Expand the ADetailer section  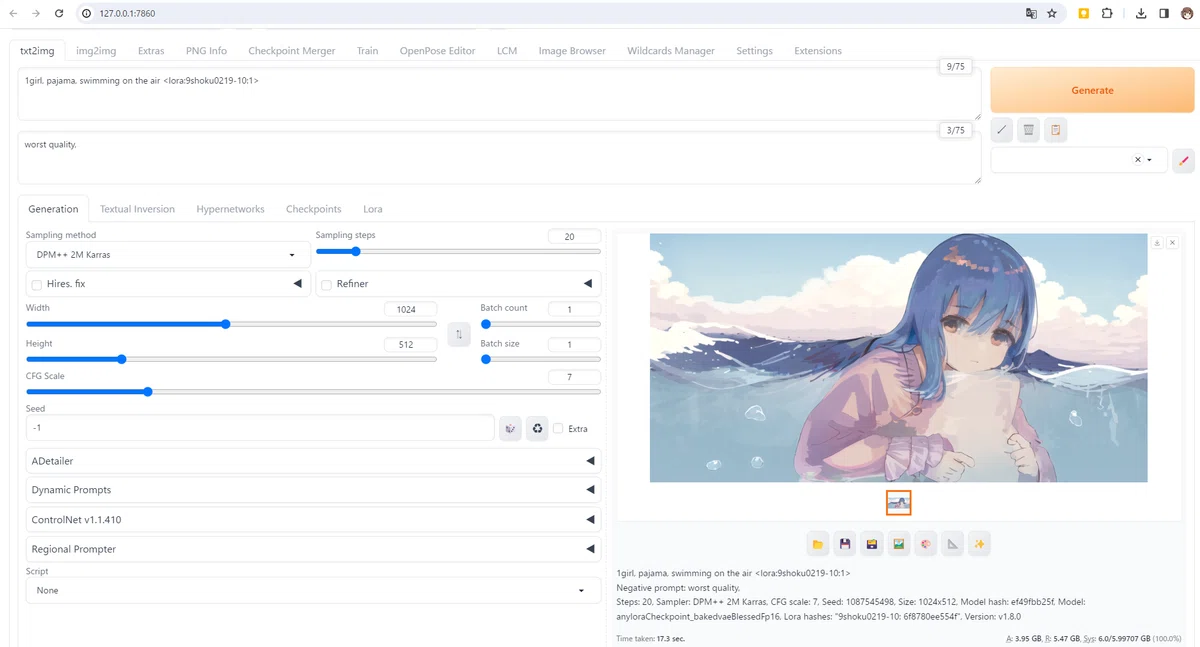click(x=314, y=461)
